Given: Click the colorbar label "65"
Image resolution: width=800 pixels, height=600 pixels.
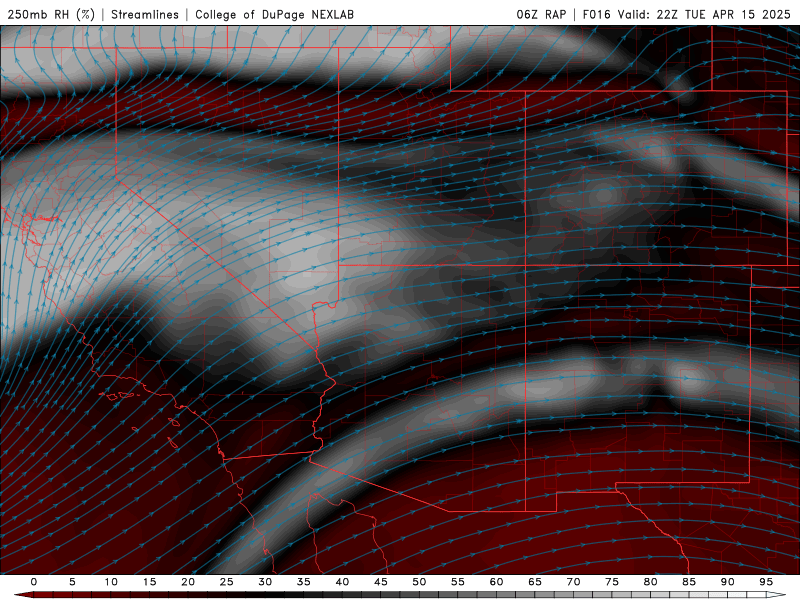Looking at the screenshot, I should tap(535, 582).
